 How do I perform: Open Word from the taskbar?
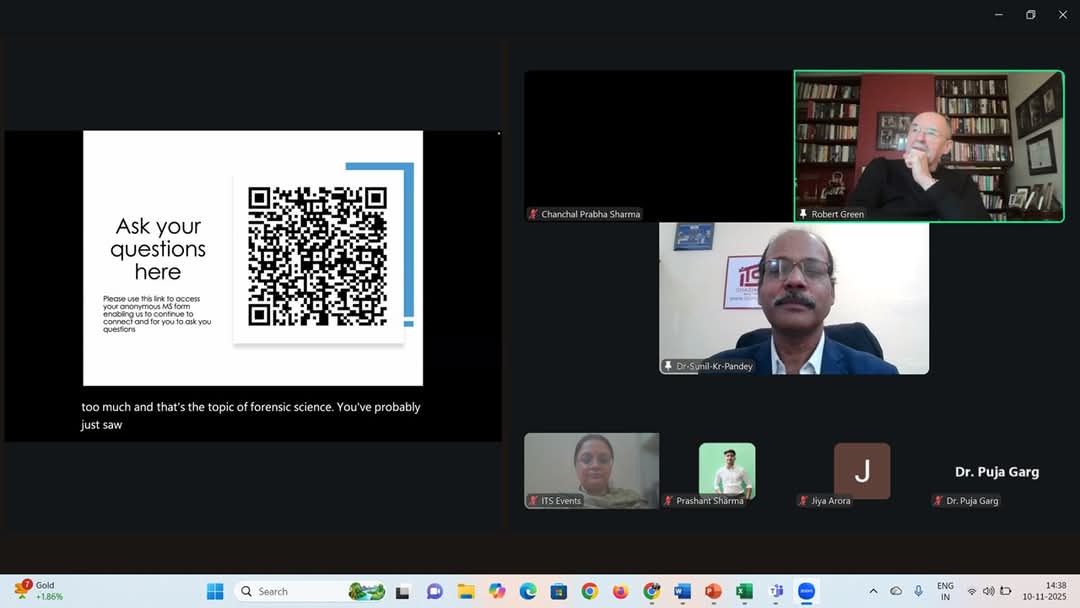click(682, 591)
